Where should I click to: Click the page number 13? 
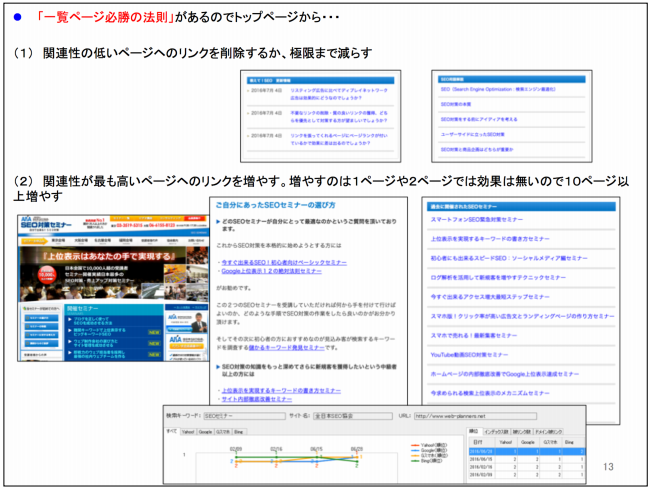click(x=608, y=467)
